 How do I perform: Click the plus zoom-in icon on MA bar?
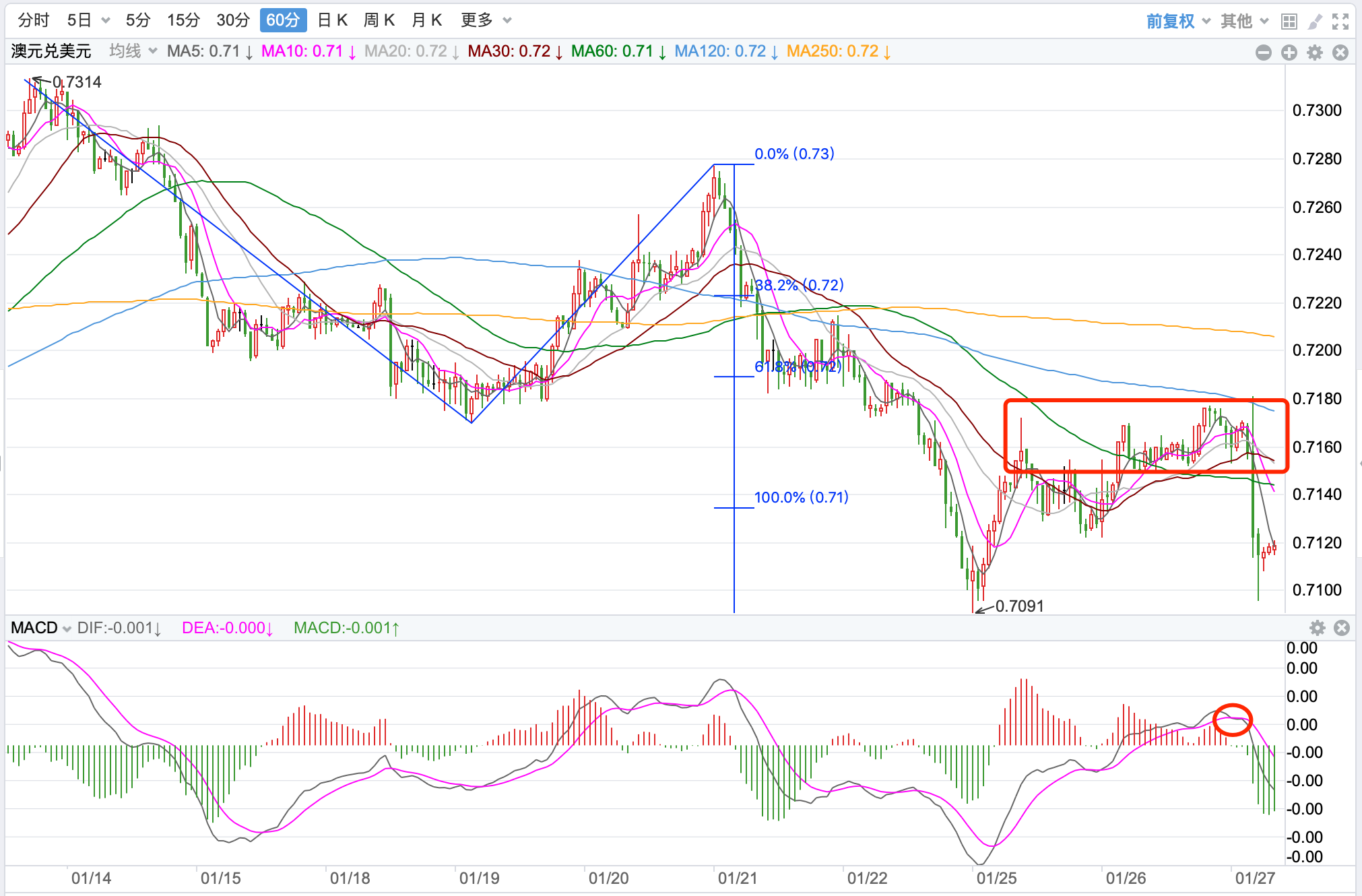(1289, 53)
